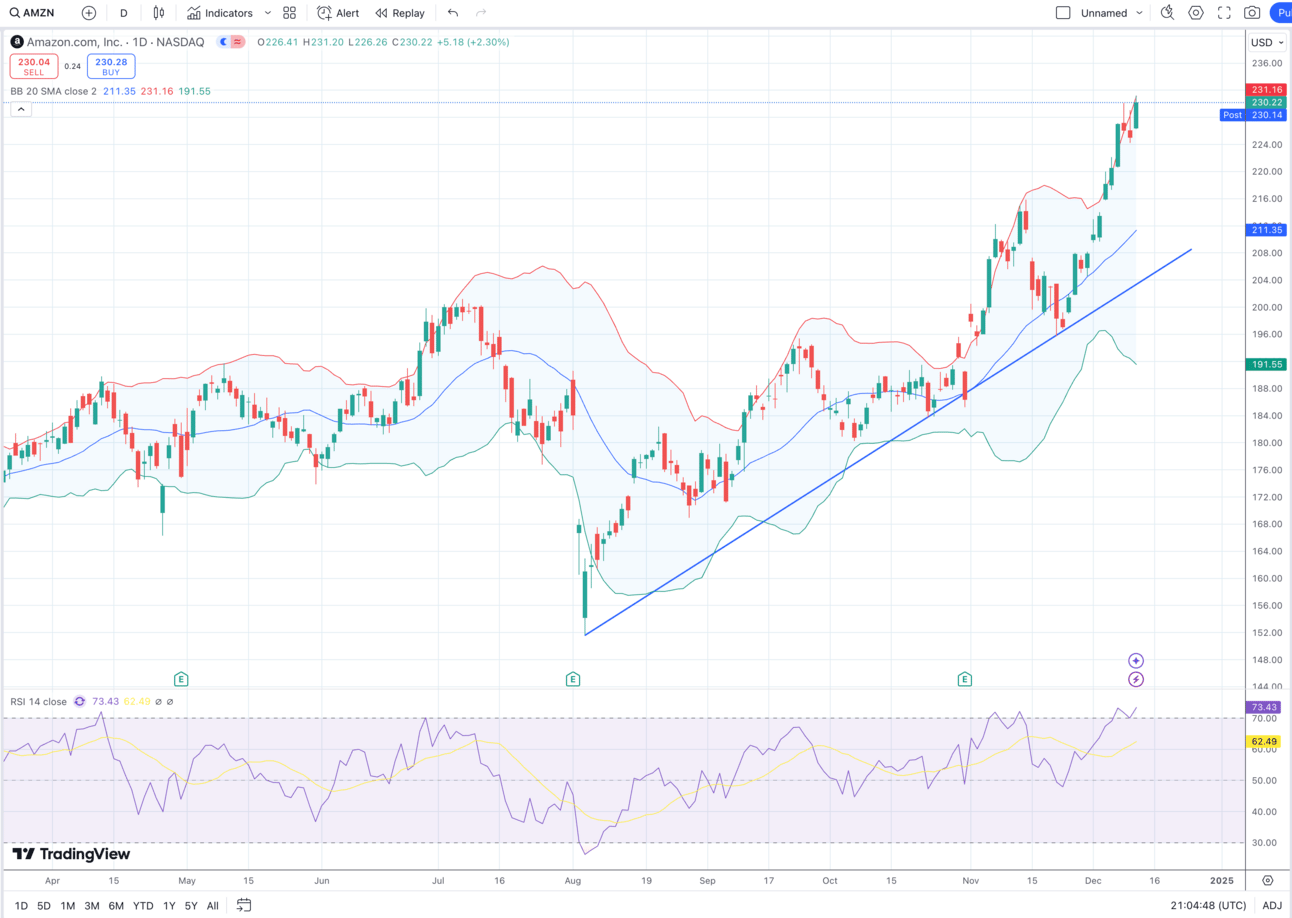
Task: Enter fullscreen mode
Action: (1224, 13)
